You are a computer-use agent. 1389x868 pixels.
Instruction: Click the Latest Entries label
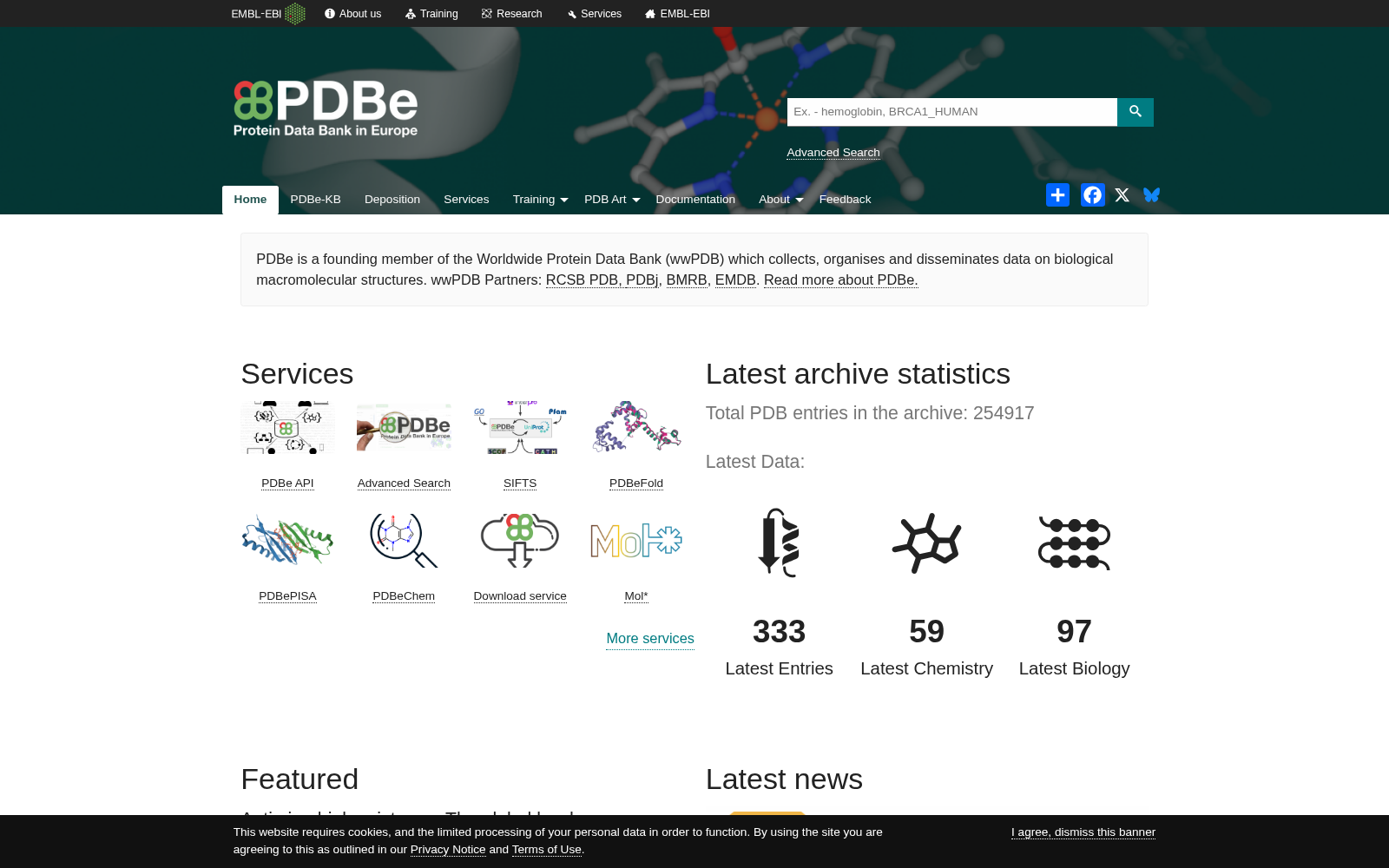click(x=779, y=669)
